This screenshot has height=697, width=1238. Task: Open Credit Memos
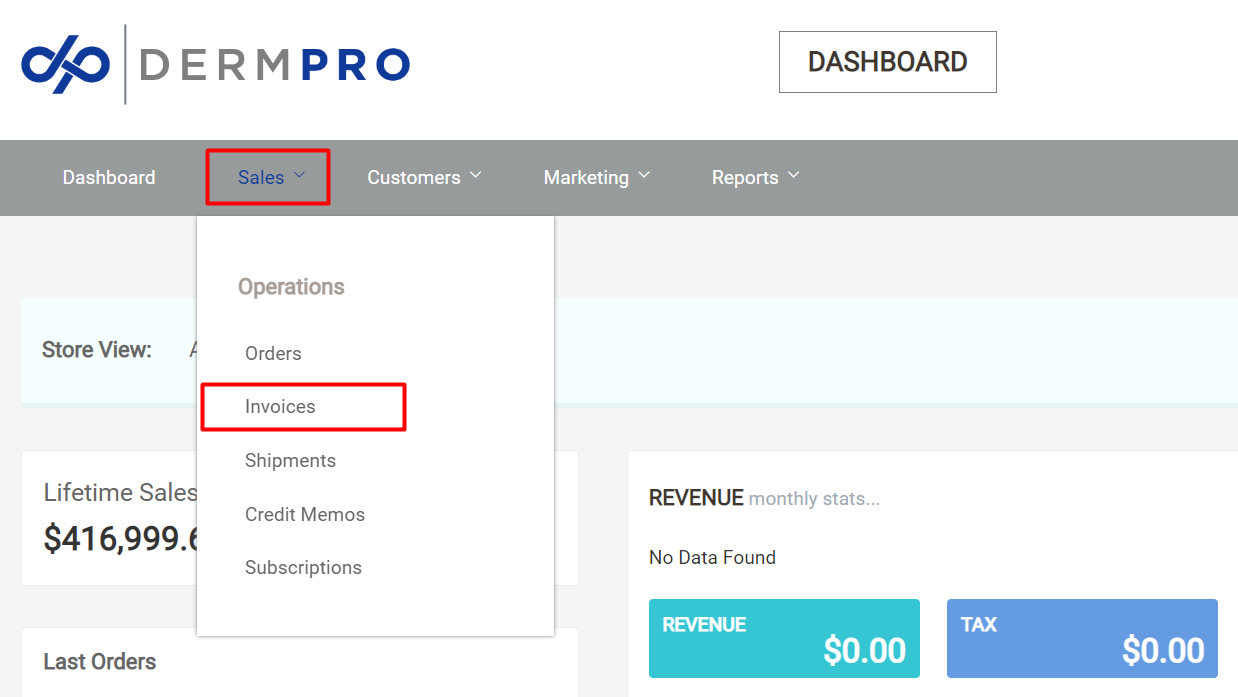click(305, 514)
